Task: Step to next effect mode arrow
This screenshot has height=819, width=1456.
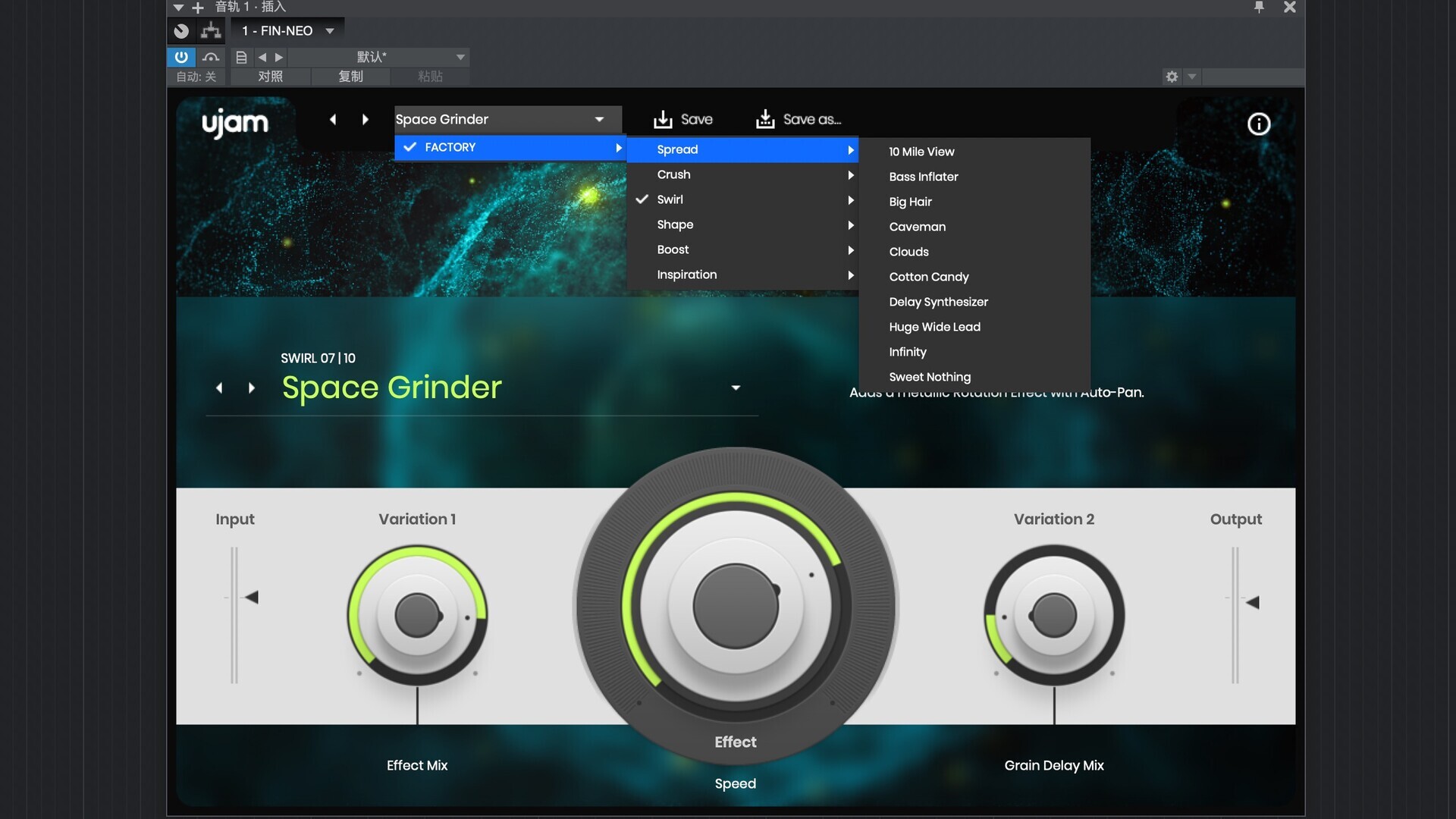Action: [252, 388]
